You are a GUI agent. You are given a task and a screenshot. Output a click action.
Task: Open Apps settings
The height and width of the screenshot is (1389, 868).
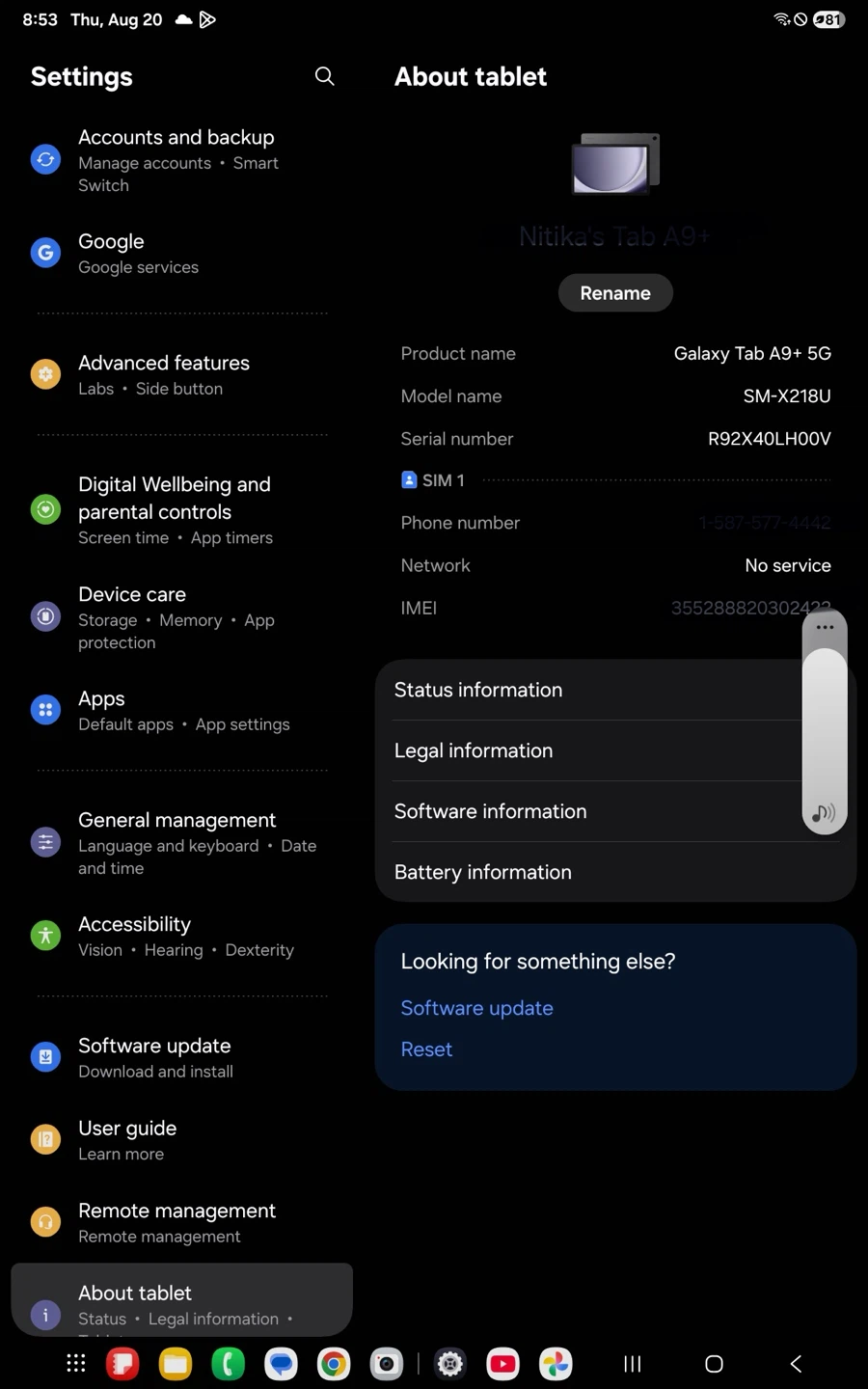pyautogui.click(x=181, y=710)
